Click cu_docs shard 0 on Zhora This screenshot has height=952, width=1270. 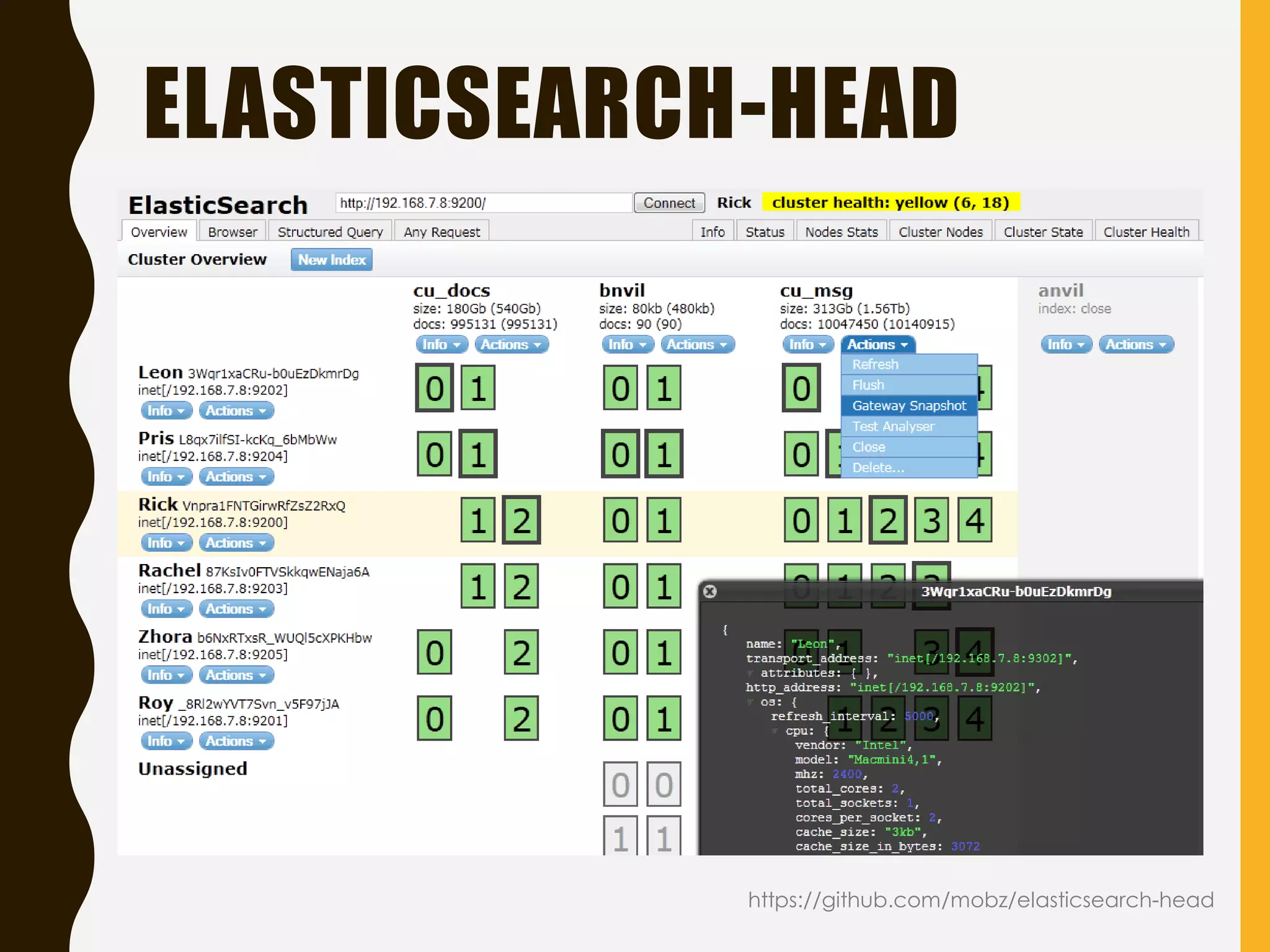click(x=435, y=653)
